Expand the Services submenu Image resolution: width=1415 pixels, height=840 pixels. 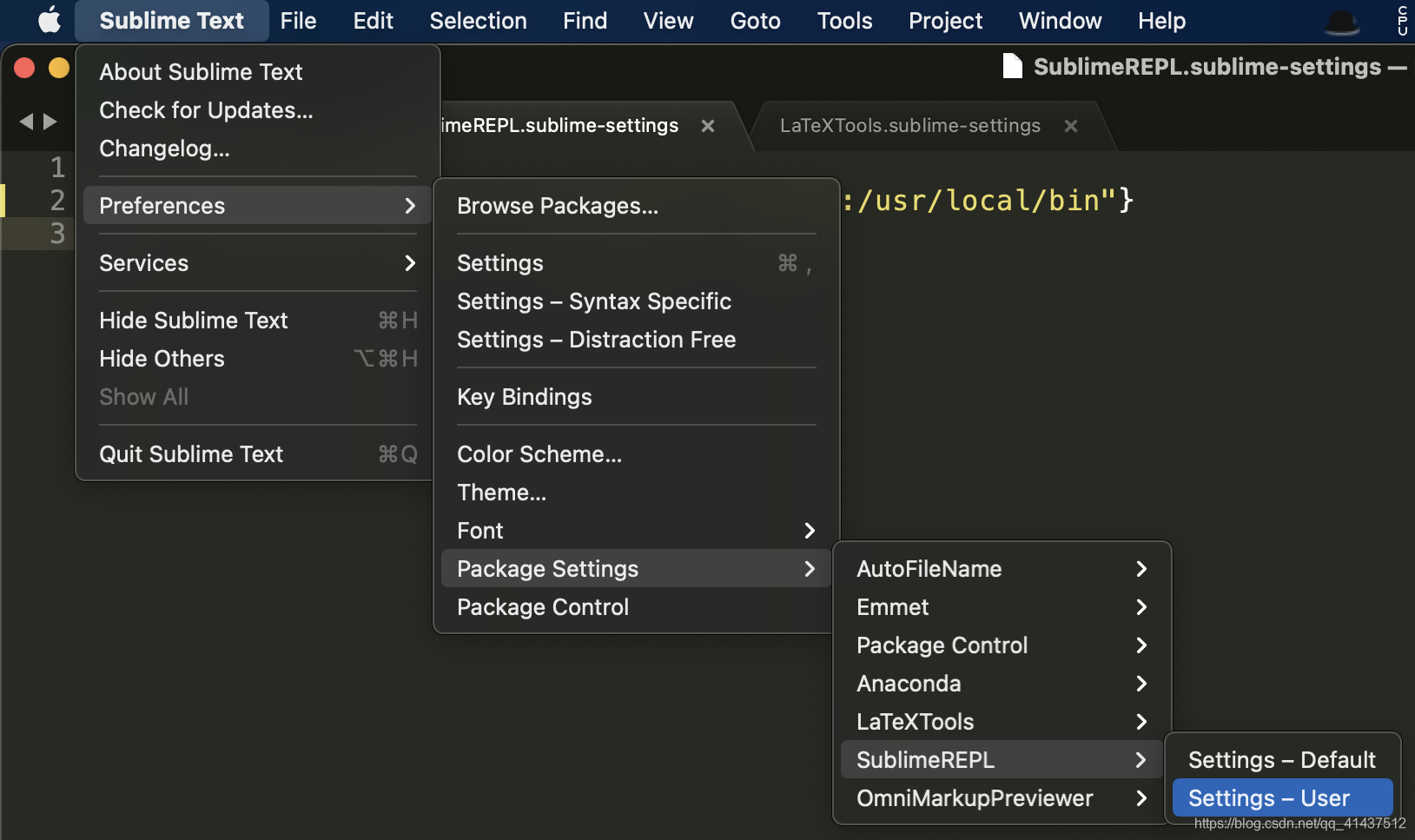[258, 263]
